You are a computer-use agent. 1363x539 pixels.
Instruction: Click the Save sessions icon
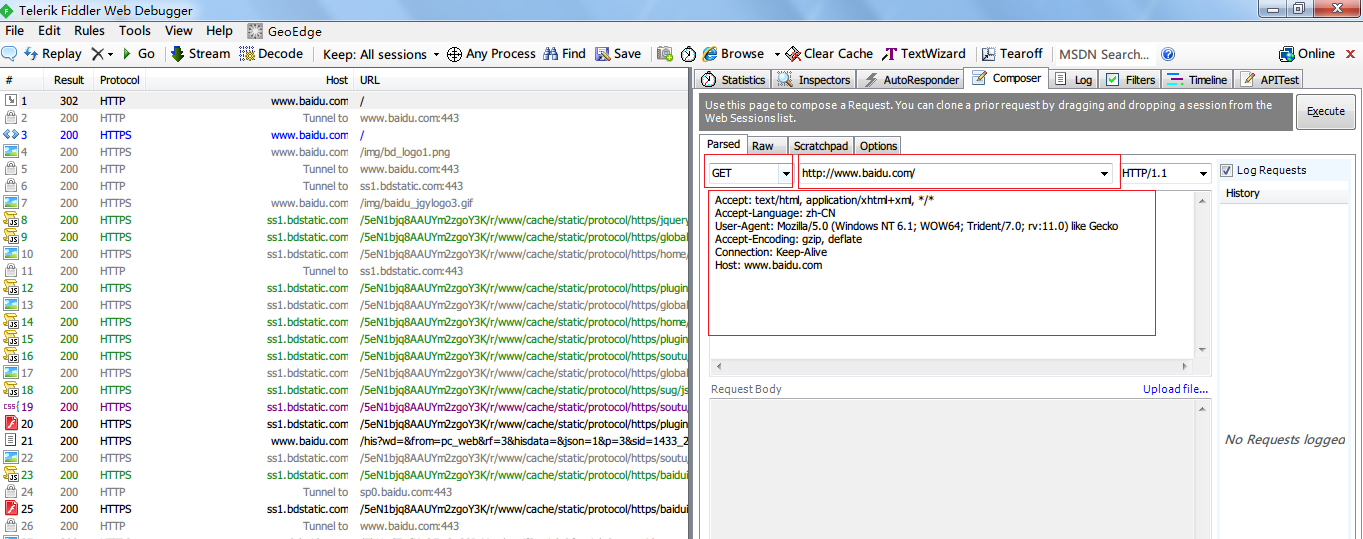pos(603,54)
